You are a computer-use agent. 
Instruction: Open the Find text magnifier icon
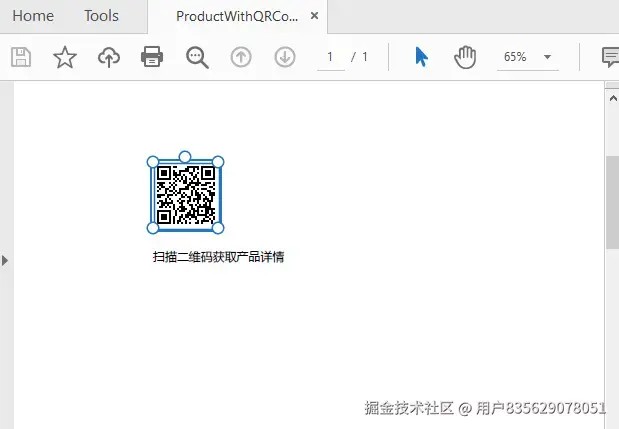pos(197,58)
